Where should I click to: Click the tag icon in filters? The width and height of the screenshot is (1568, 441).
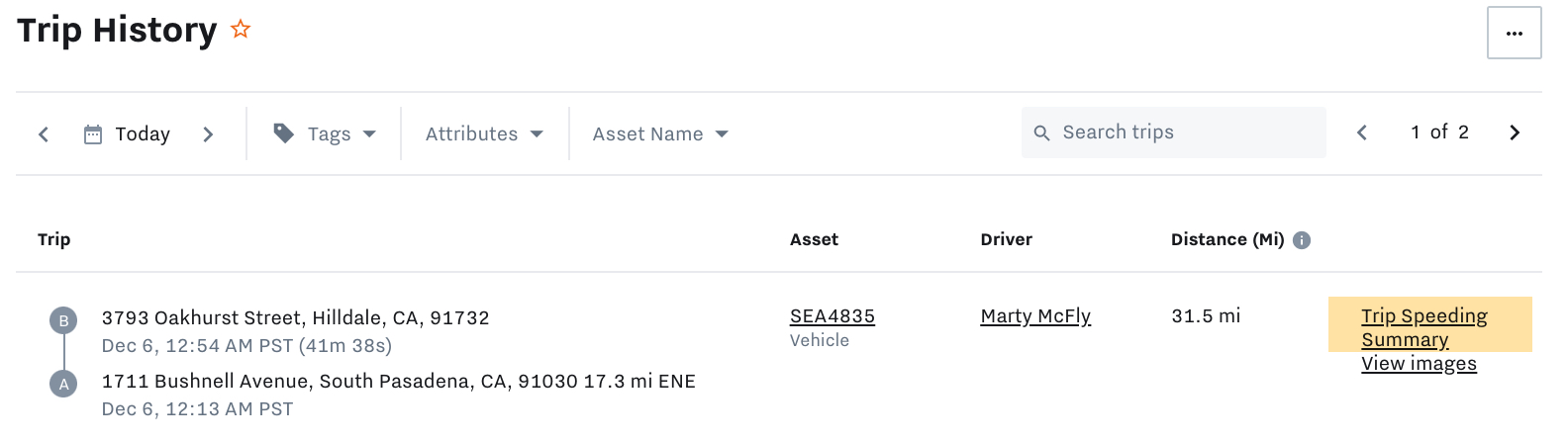[283, 133]
